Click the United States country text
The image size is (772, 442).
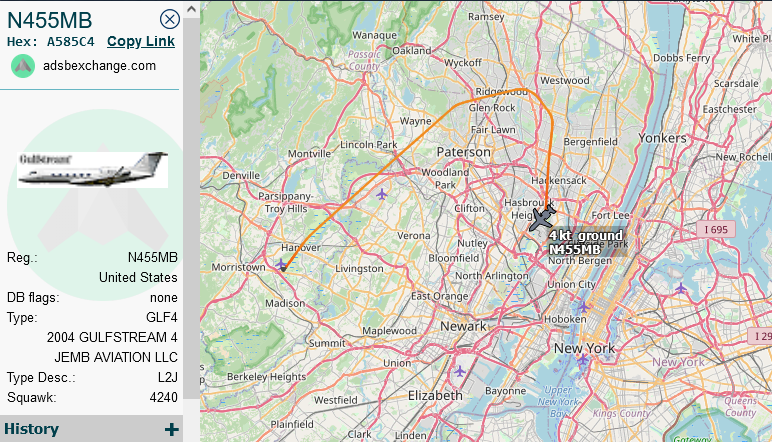pyautogui.click(x=138, y=278)
